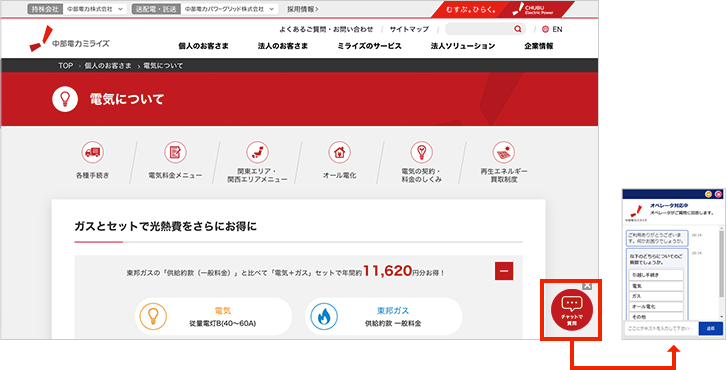Click the orange 電気 bulb icon in the comparison card

[153, 317]
